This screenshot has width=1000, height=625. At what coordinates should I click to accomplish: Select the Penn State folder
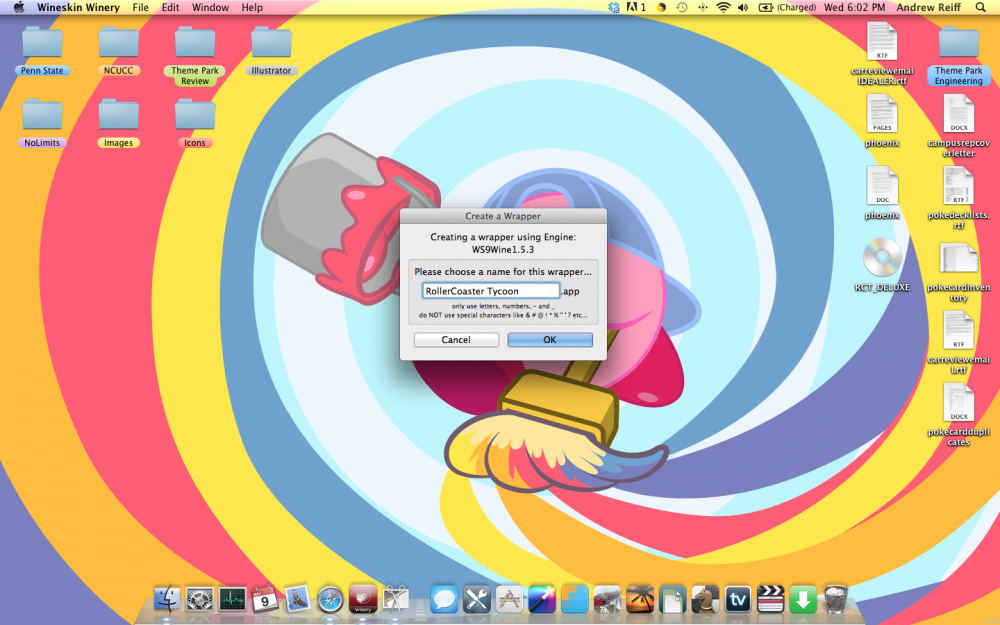point(42,44)
